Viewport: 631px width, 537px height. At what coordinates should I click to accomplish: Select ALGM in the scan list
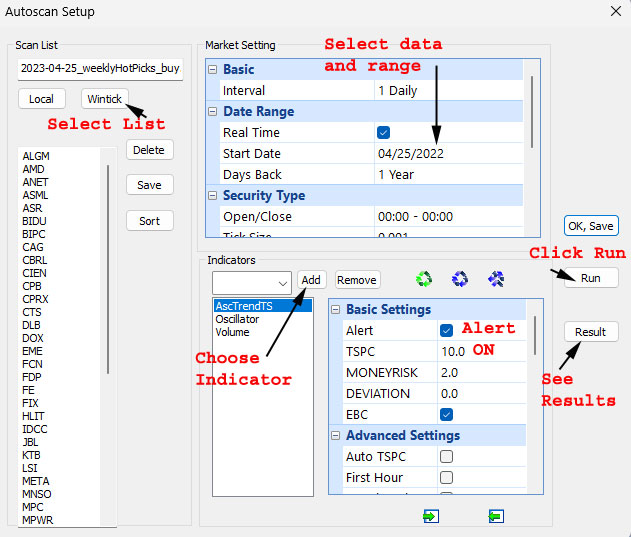[36, 156]
